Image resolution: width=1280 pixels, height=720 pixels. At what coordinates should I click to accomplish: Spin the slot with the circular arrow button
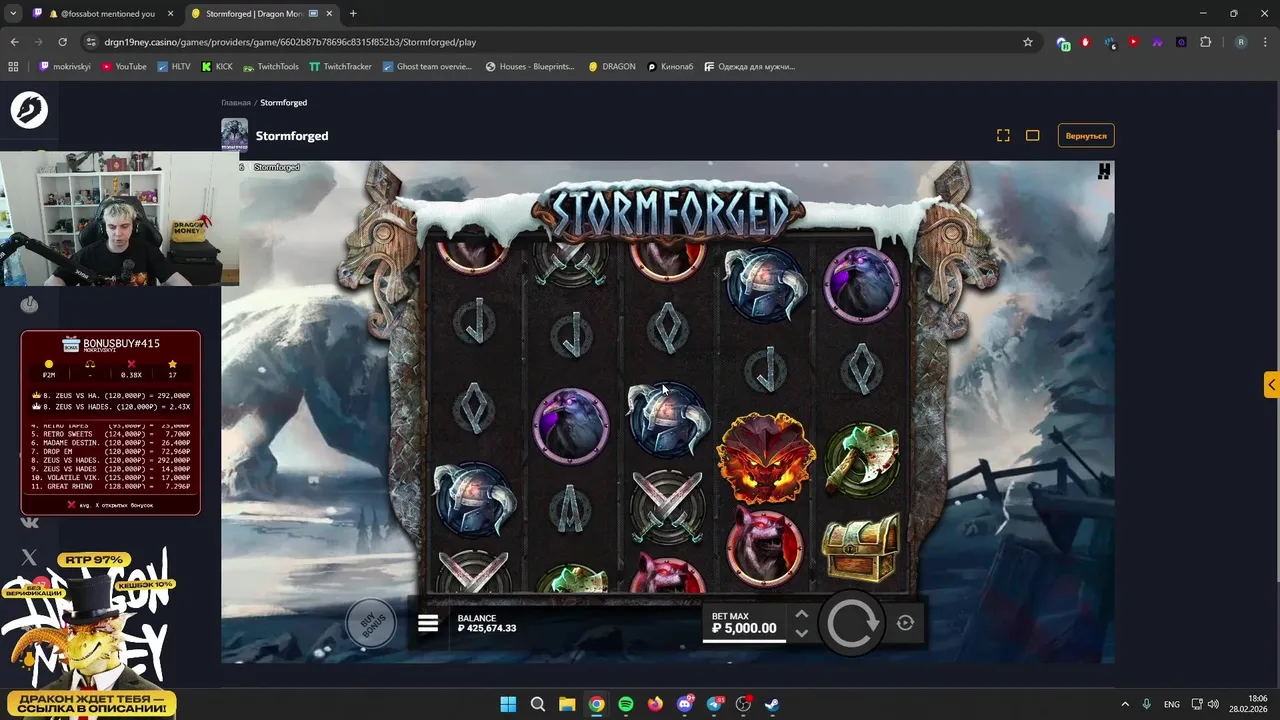[x=852, y=623]
